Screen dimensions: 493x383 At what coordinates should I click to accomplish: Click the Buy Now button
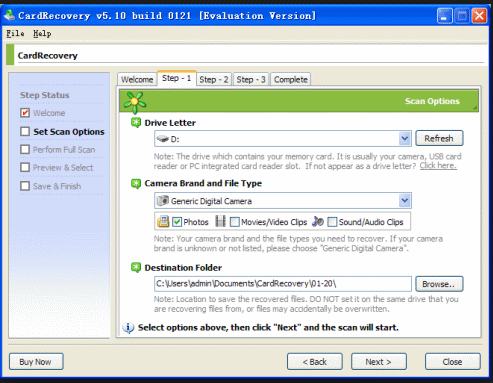point(36,362)
